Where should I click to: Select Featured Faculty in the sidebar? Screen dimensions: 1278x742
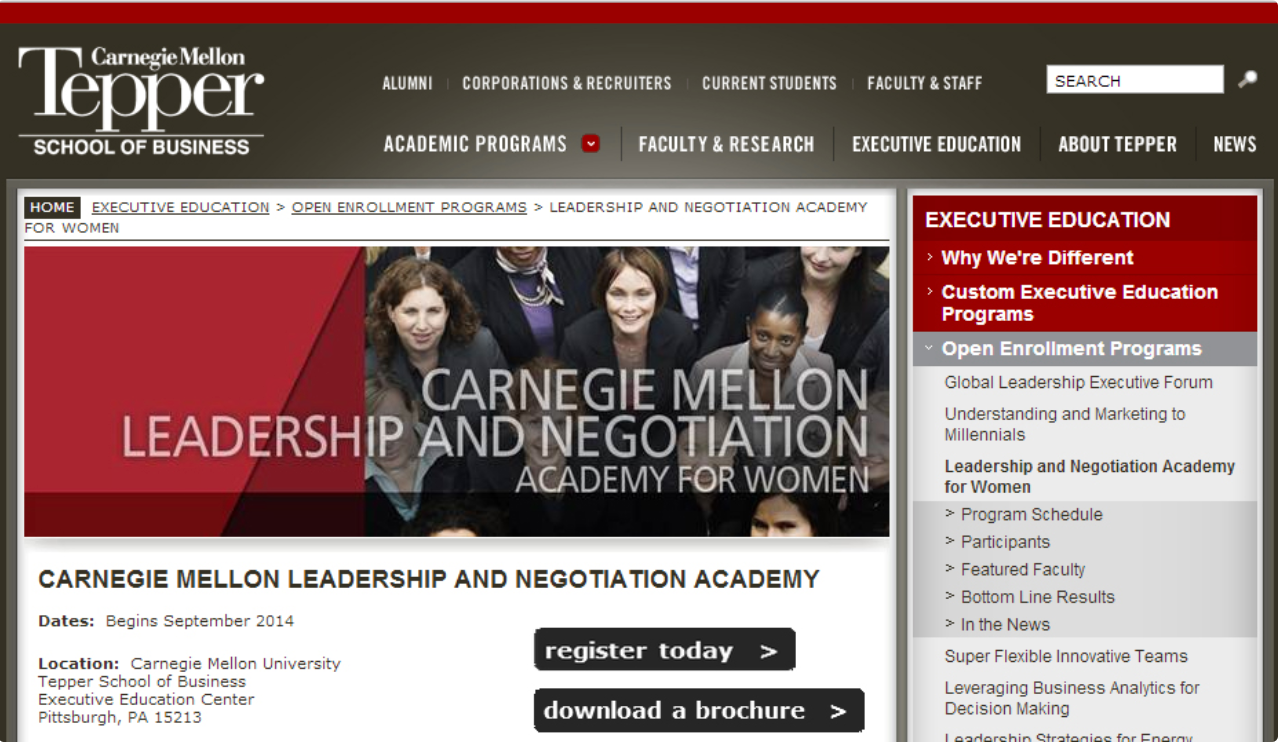[x=1023, y=570]
